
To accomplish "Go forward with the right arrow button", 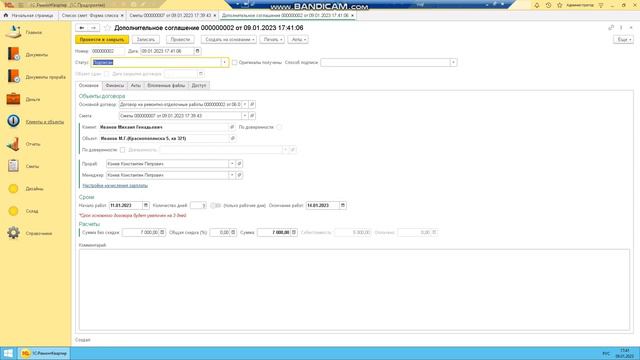I will [93, 28].
